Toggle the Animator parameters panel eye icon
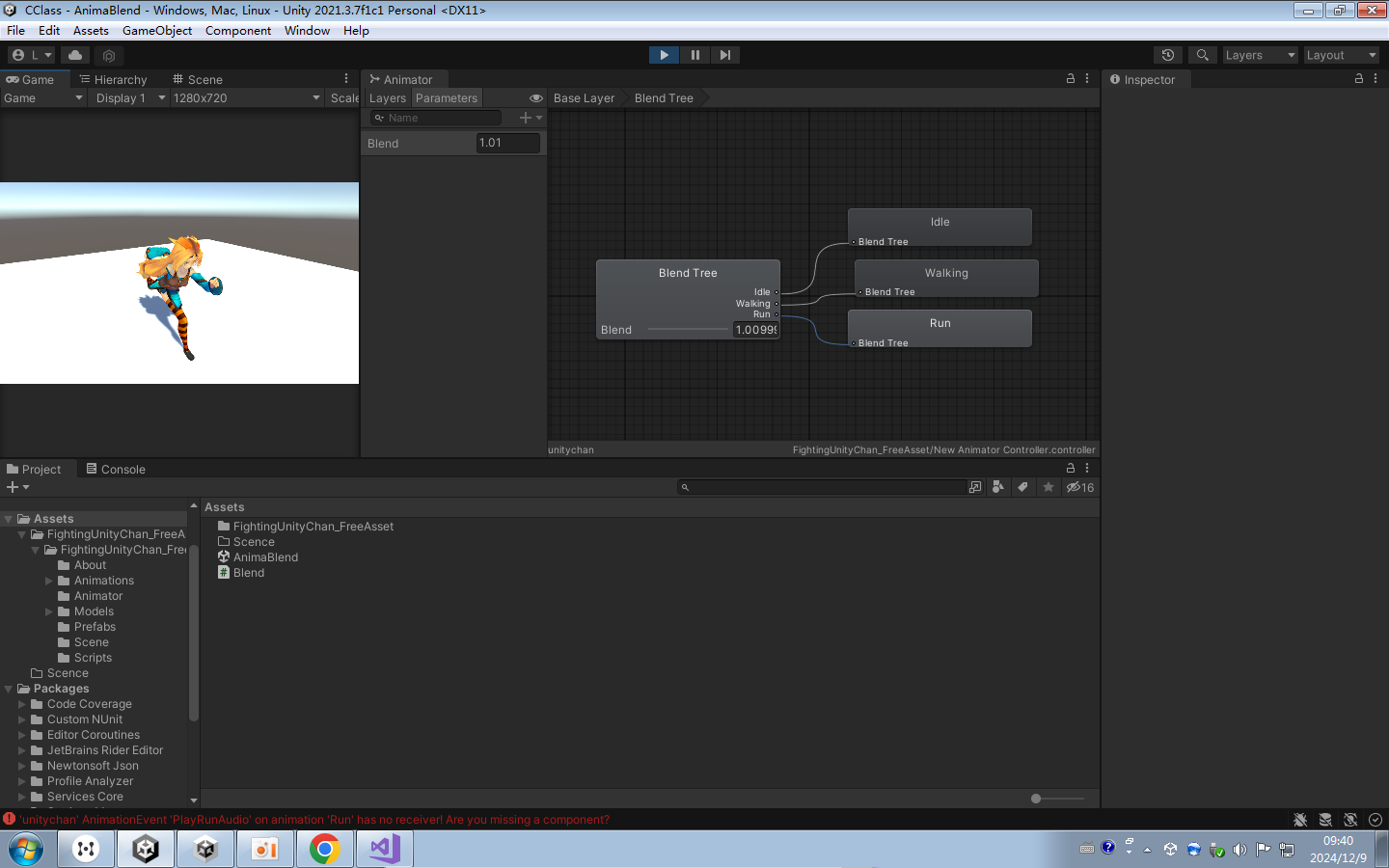The height and width of the screenshot is (868, 1389). pos(536,98)
